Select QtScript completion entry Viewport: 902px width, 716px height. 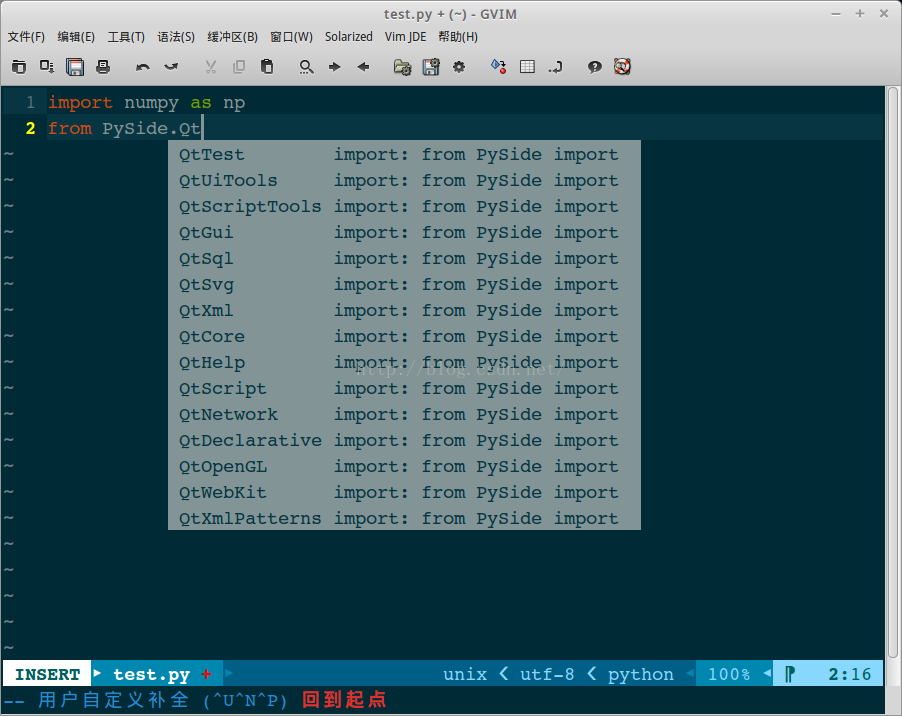pos(404,388)
